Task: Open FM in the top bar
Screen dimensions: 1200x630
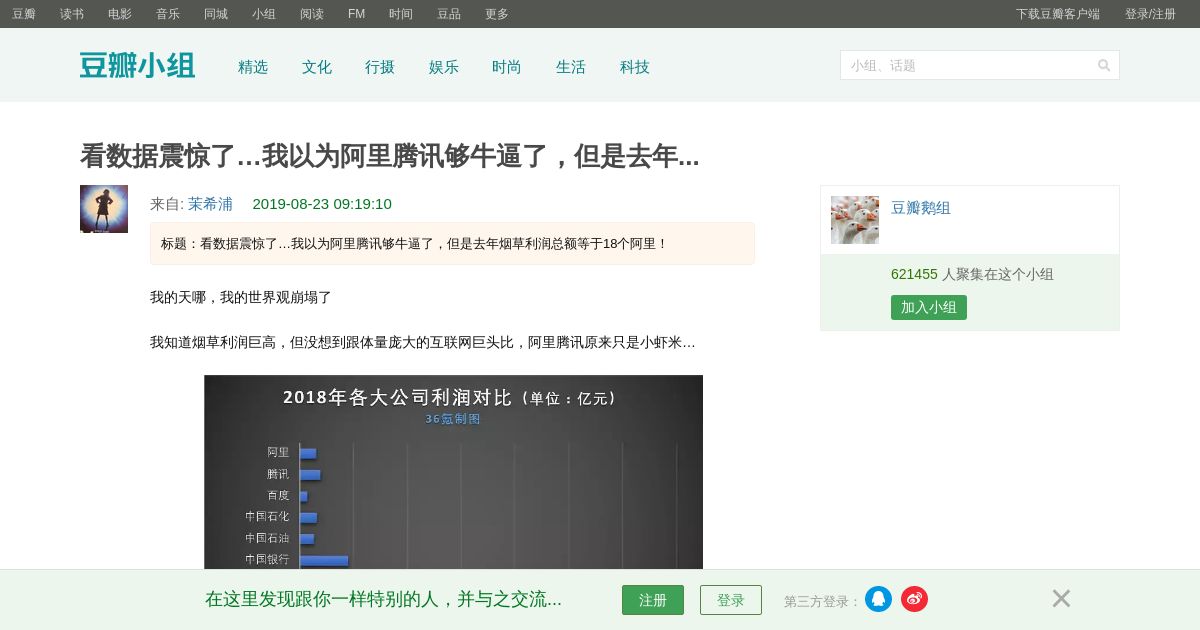Action: tap(356, 14)
